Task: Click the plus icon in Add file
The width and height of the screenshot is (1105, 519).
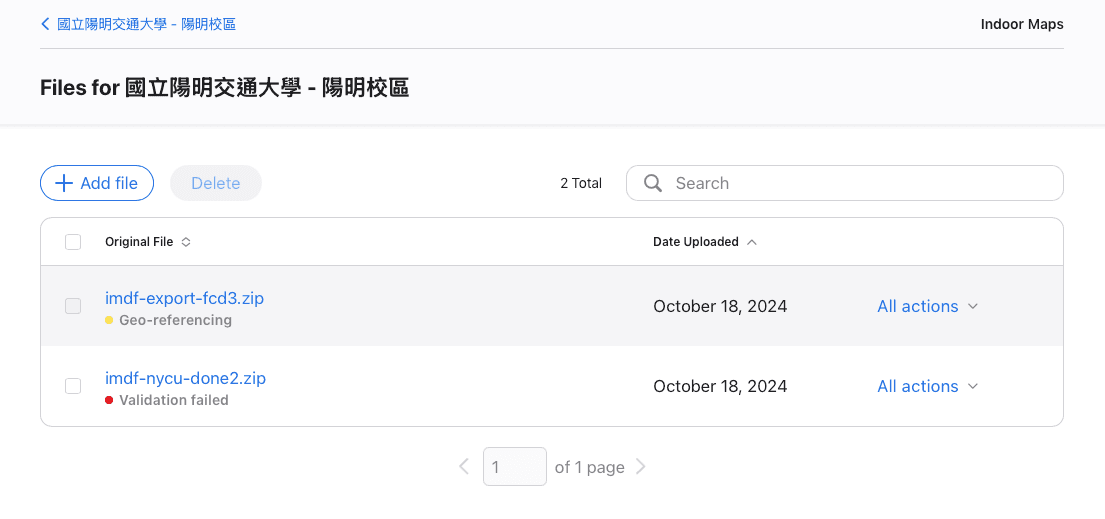Action: 63,183
